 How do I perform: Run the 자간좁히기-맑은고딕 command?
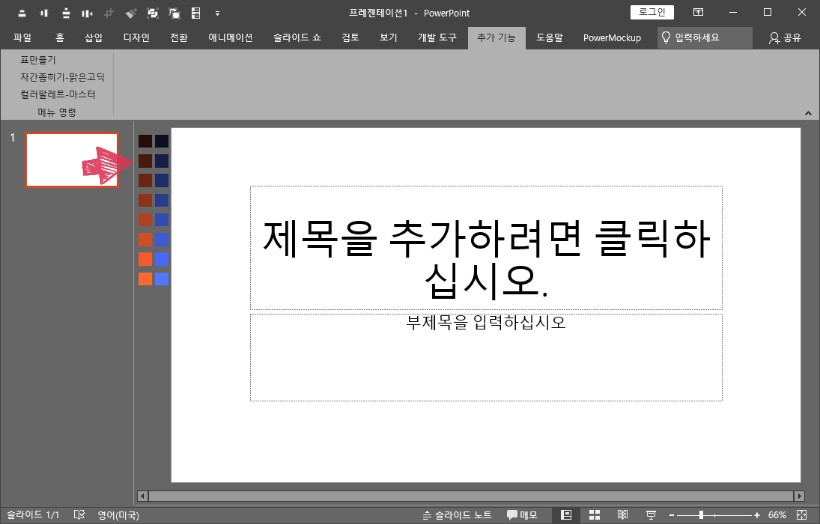[62, 77]
